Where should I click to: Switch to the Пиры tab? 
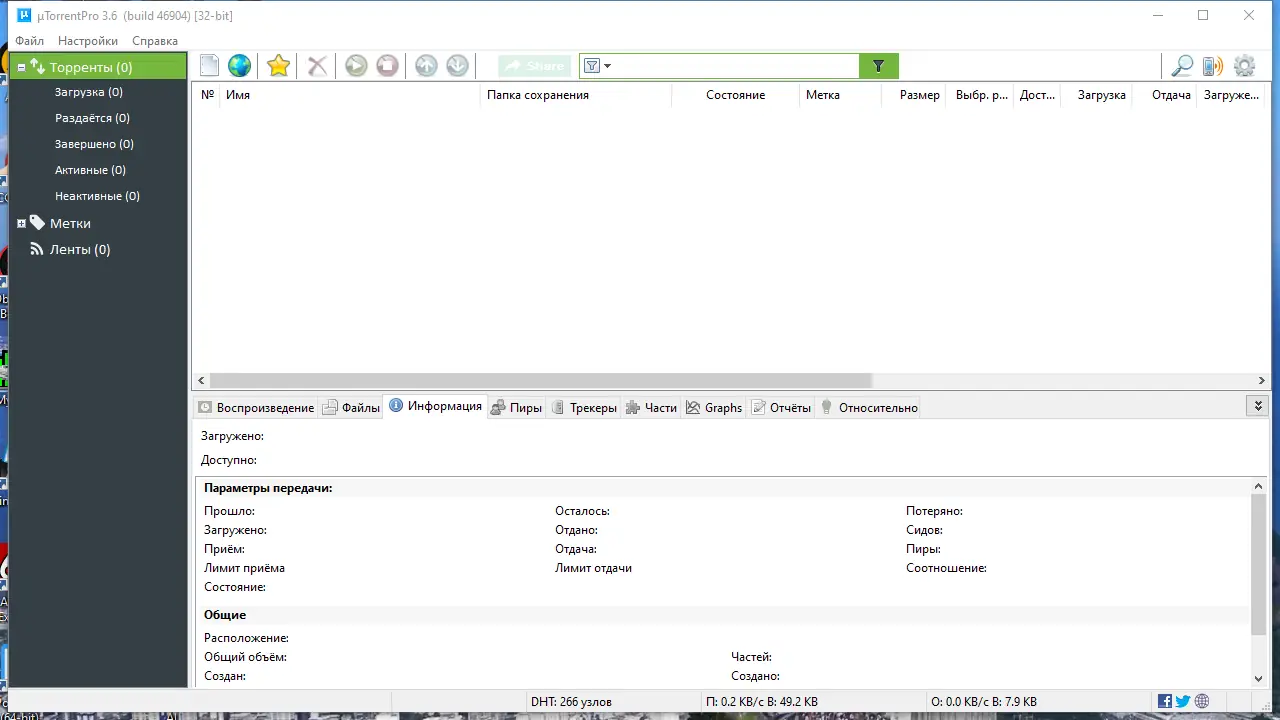[516, 407]
